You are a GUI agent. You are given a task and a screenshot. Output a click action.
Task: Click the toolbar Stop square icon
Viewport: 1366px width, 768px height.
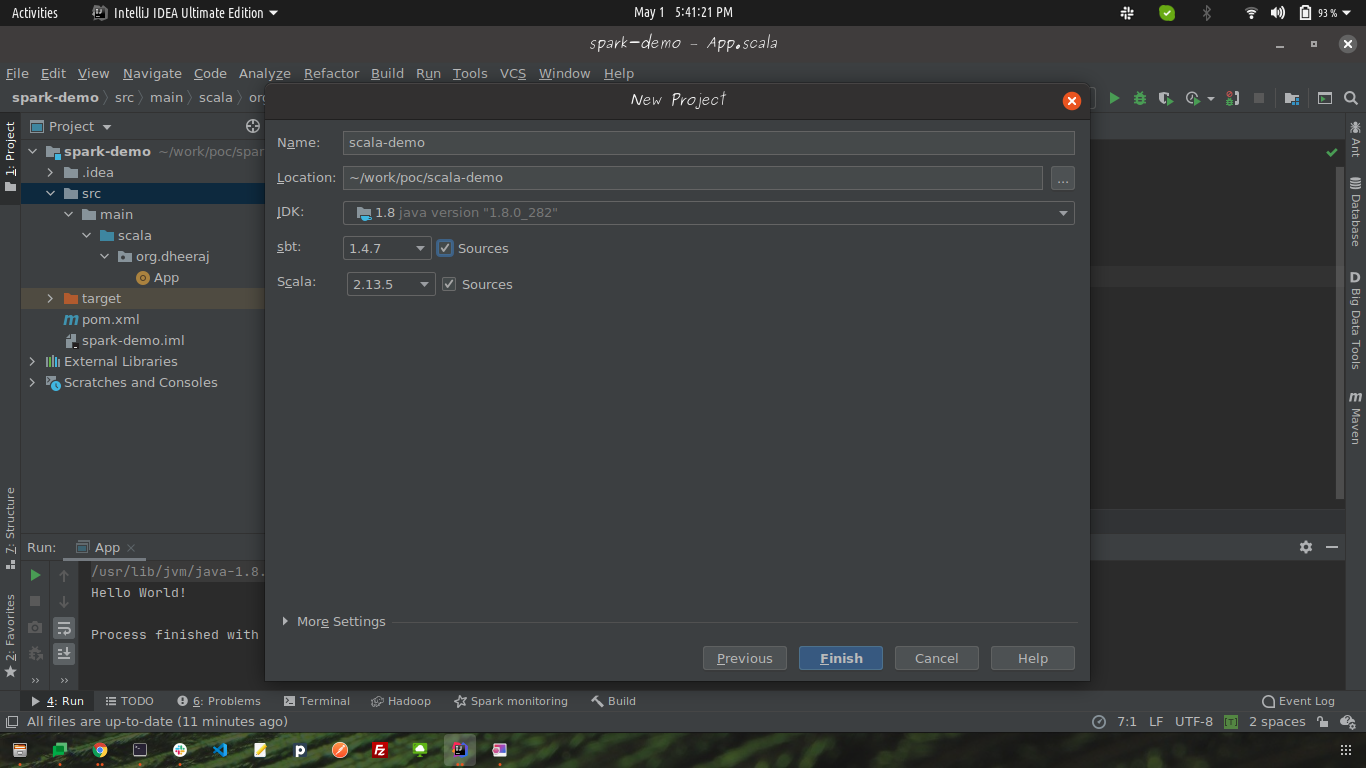(x=1259, y=98)
